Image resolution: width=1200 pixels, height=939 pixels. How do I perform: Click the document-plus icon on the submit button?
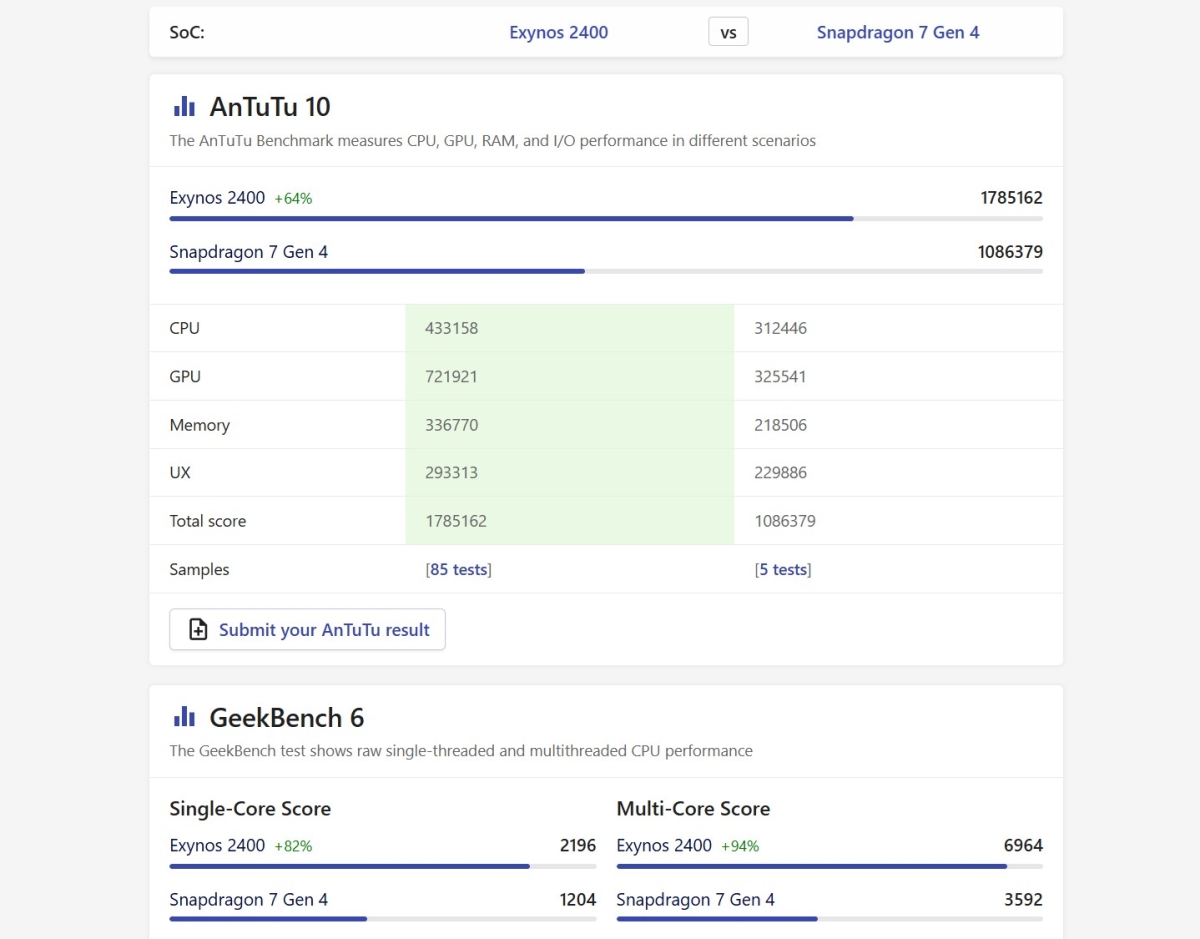[x=198, y=630]
